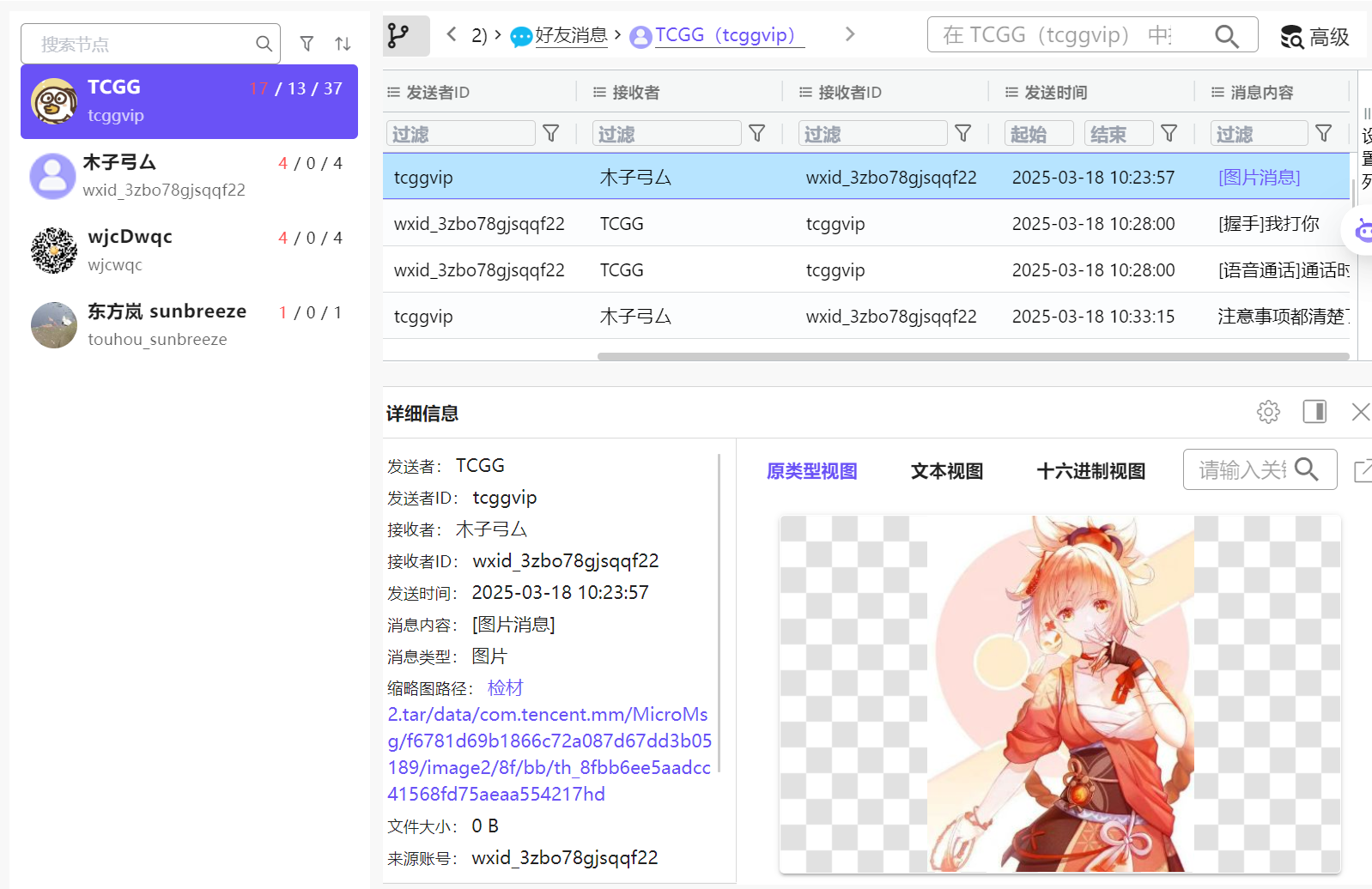Click the keyword search magnifier in detail view
This screenshot has width=1372, height=889.
pos(1307,469)
